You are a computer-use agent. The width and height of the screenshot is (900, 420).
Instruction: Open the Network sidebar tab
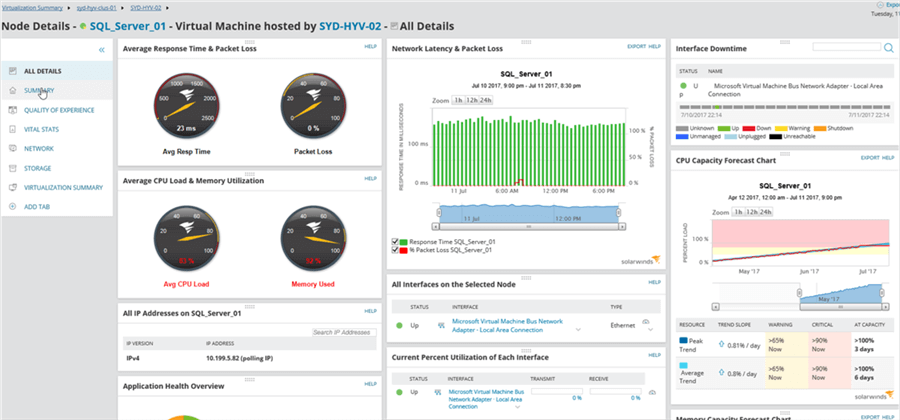57,149
